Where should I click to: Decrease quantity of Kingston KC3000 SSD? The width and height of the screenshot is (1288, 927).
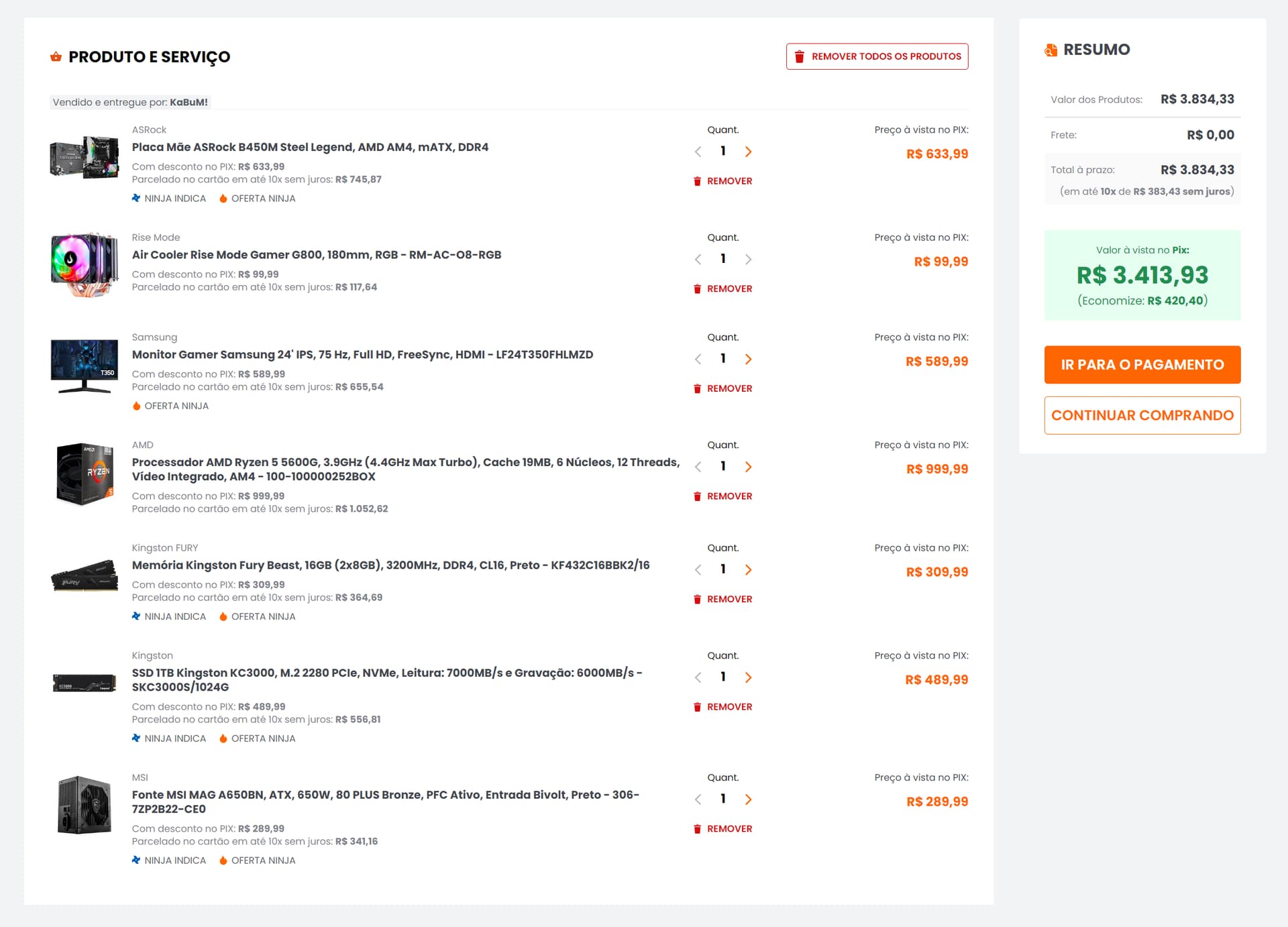[x=698, y=677]
